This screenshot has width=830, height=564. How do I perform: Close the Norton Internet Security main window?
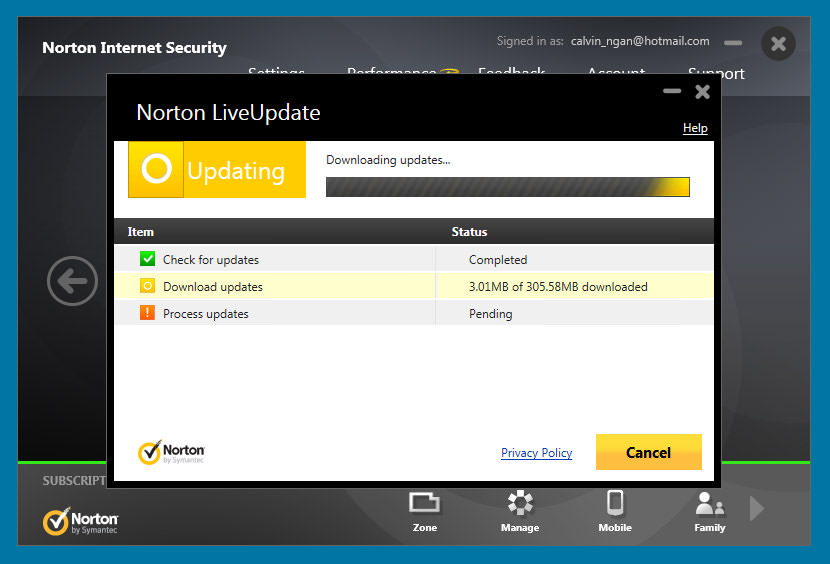(778, 43)
